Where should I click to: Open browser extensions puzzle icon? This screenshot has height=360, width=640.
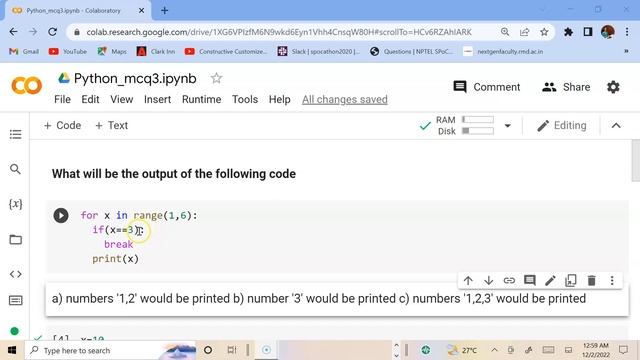tap(568, 32)
